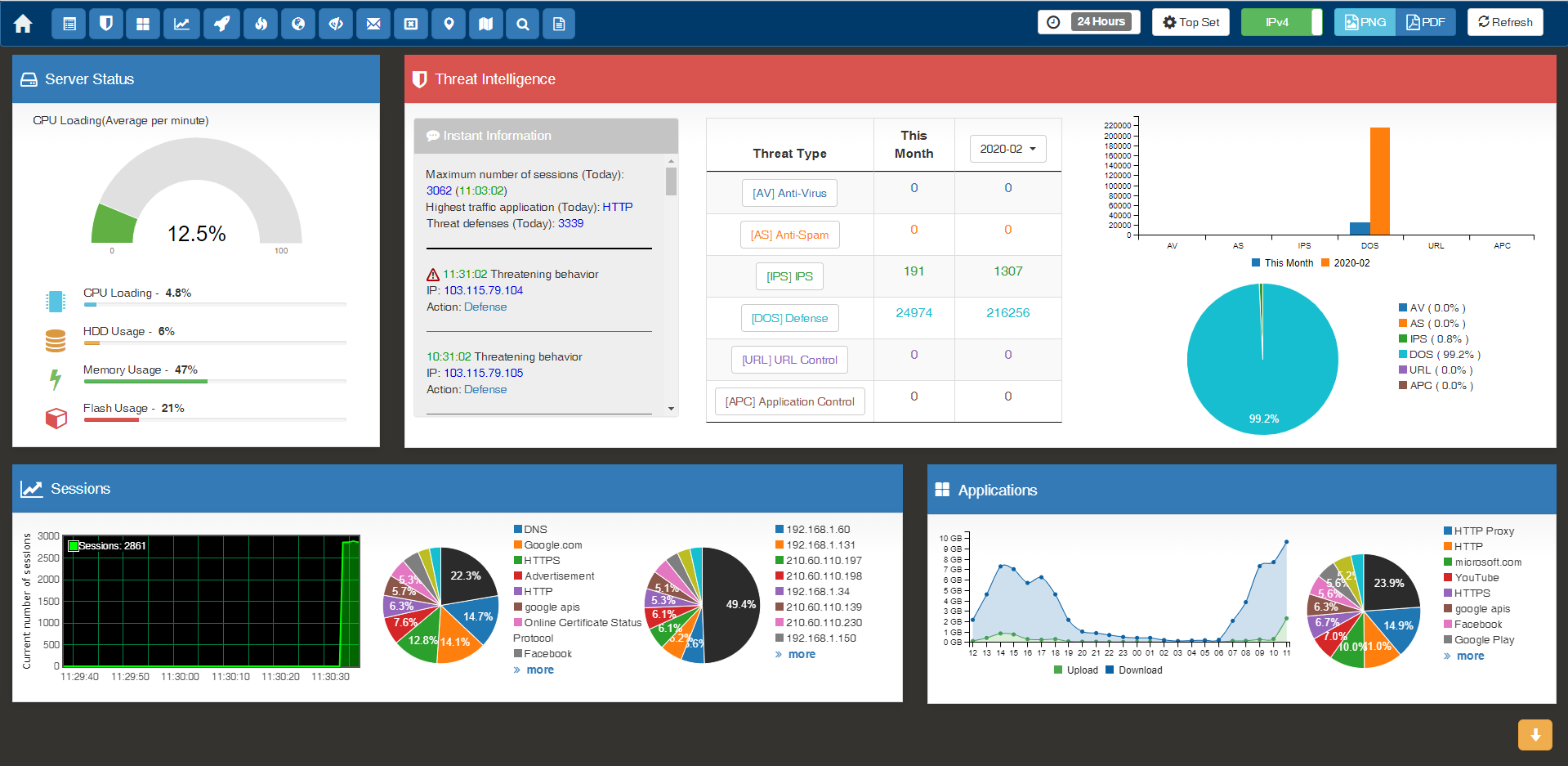Click the globe icon in toolbar
The image size is (1568, 766).
298,24
